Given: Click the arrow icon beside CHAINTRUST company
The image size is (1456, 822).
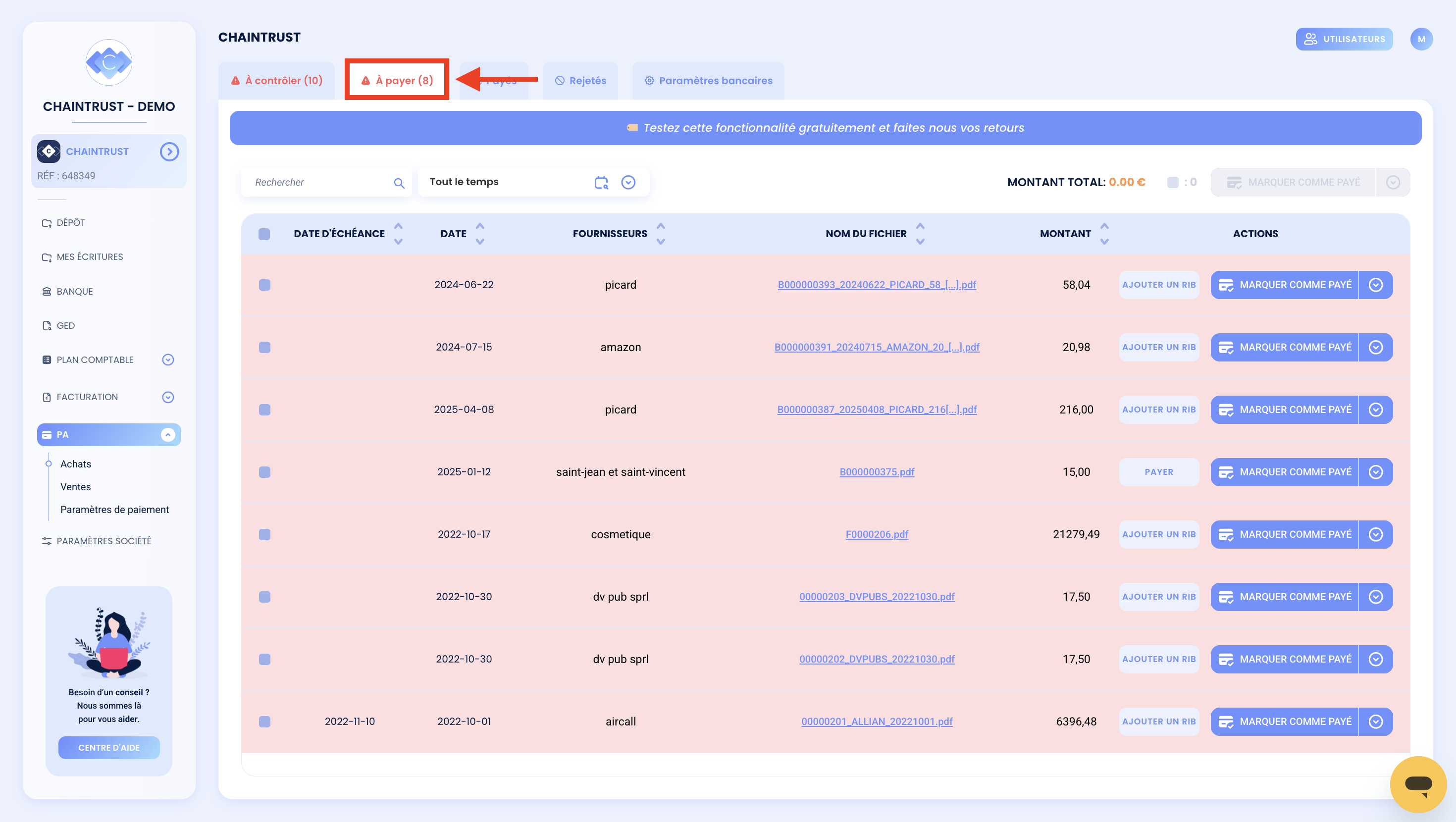Looking at the screenshot, I should click(x=169, y=152).
